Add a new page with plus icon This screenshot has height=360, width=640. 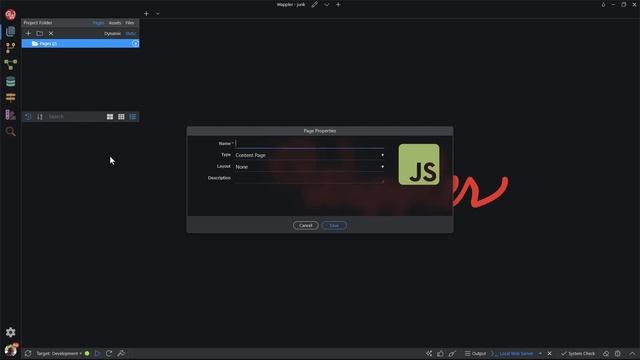tap(28, 33)
